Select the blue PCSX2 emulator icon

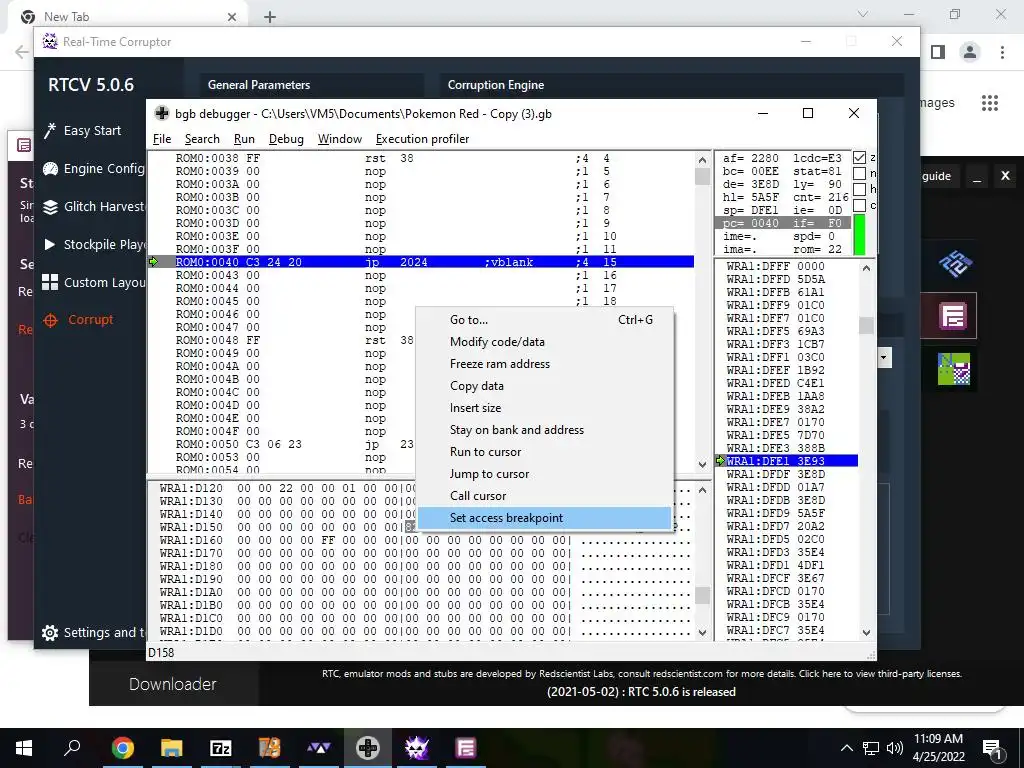pos(954,263)
